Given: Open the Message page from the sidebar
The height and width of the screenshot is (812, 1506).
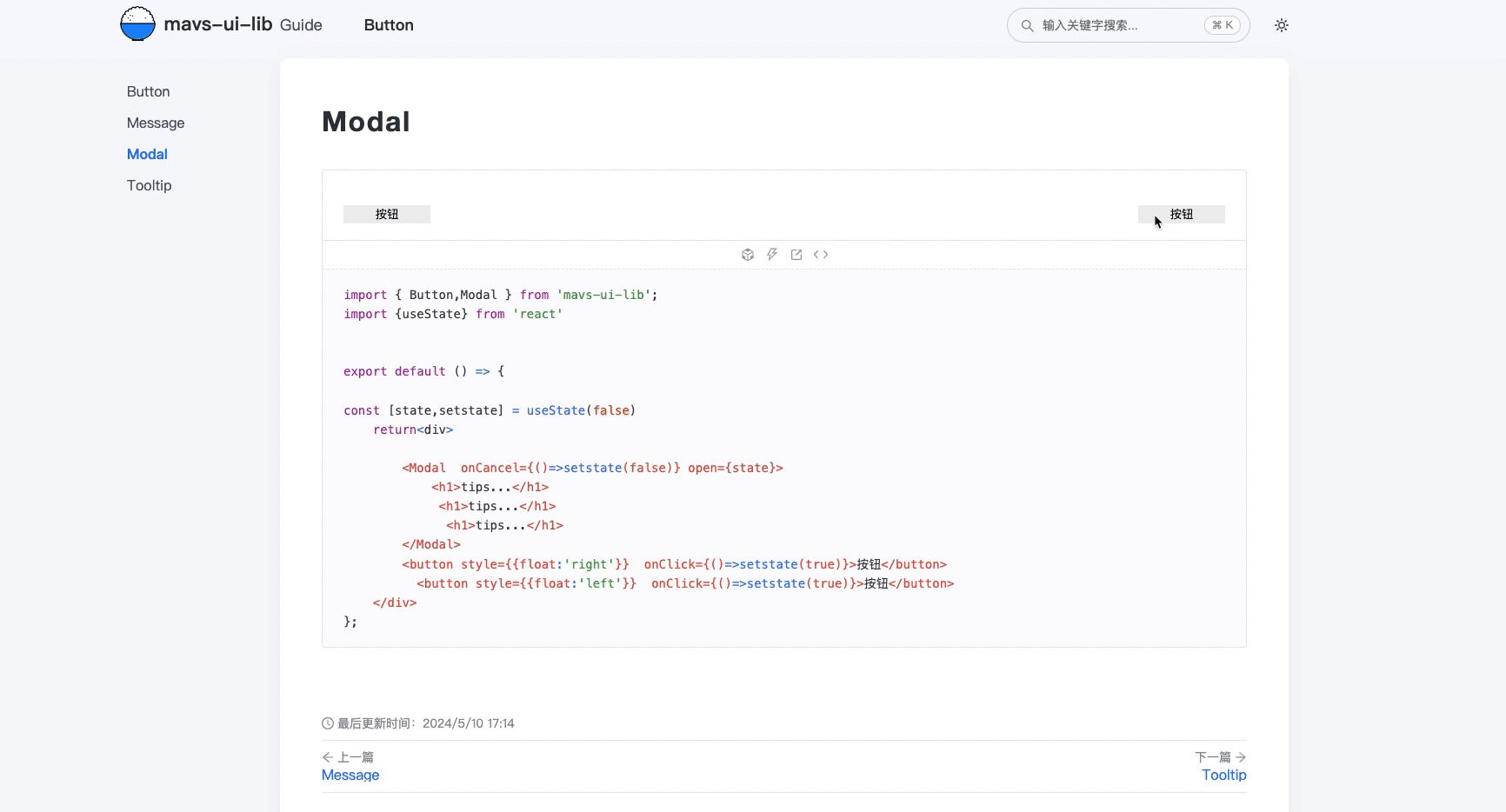Looking at the screenshot, I should coord(155,123).
